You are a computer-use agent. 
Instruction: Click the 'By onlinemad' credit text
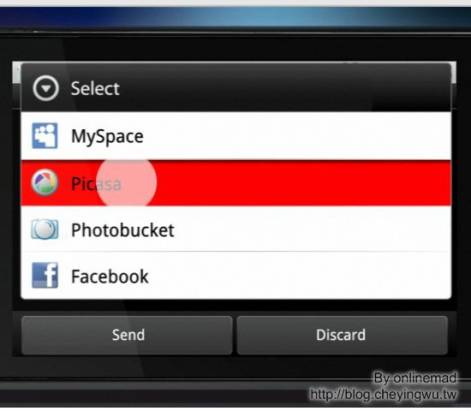click(415, 378)
